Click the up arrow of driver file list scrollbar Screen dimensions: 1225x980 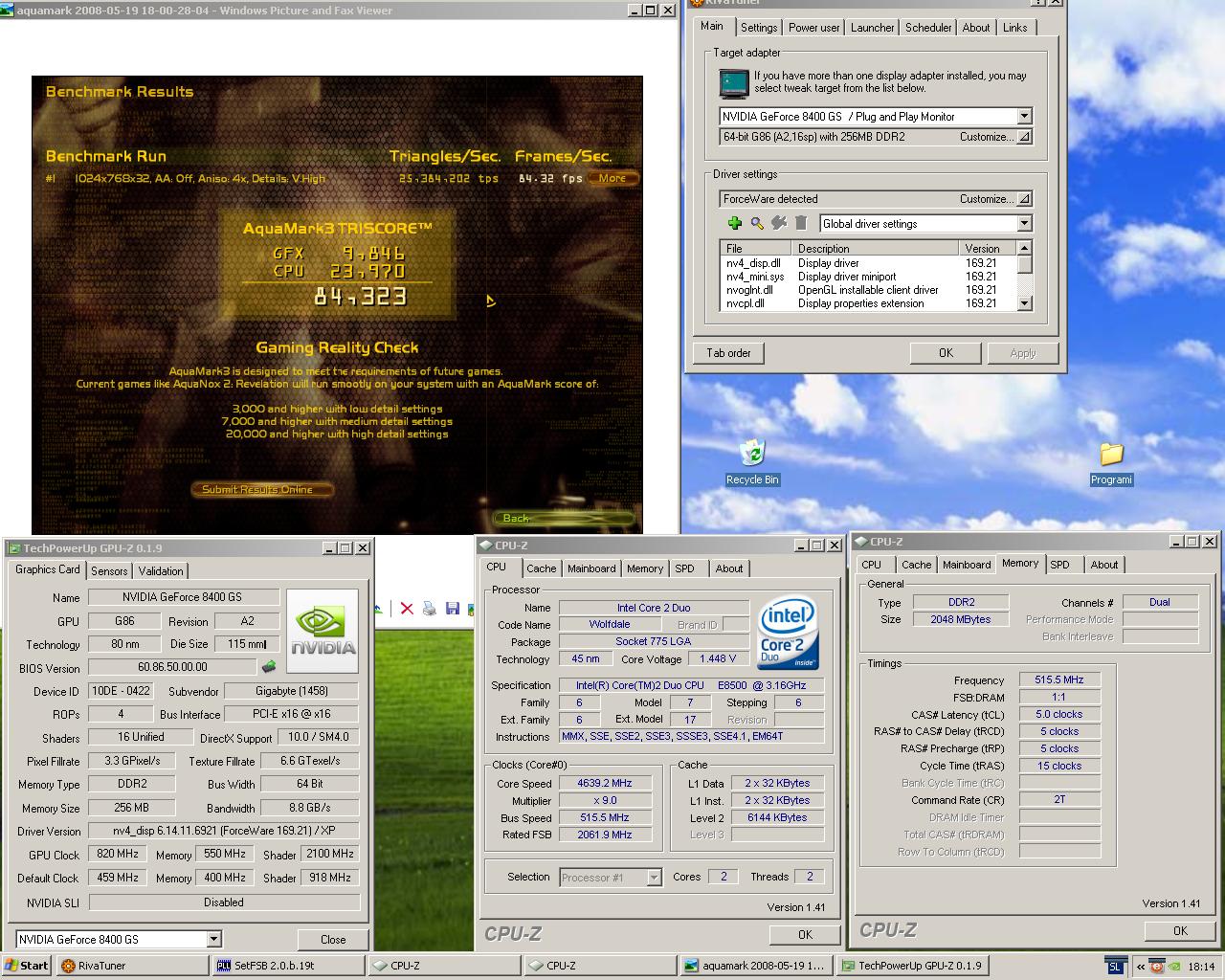click(x=1024, y=248)
